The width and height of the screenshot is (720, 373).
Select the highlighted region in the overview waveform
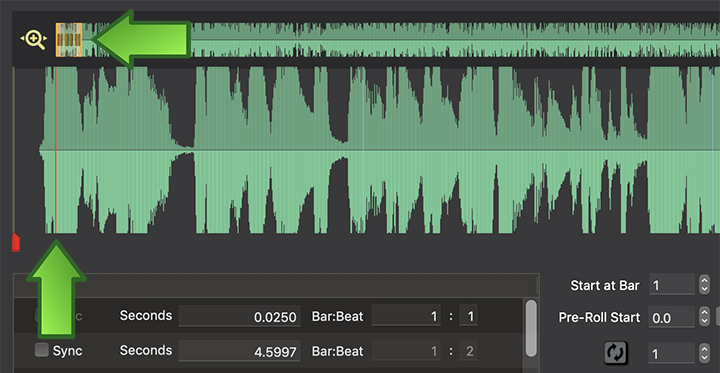(x=69, y=40)
